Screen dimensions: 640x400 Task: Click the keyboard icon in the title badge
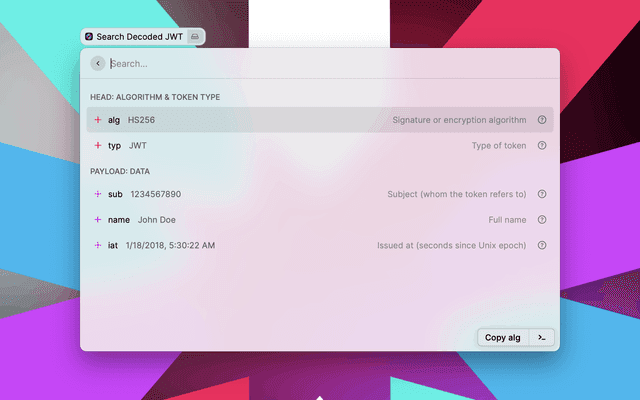(195, 36)
